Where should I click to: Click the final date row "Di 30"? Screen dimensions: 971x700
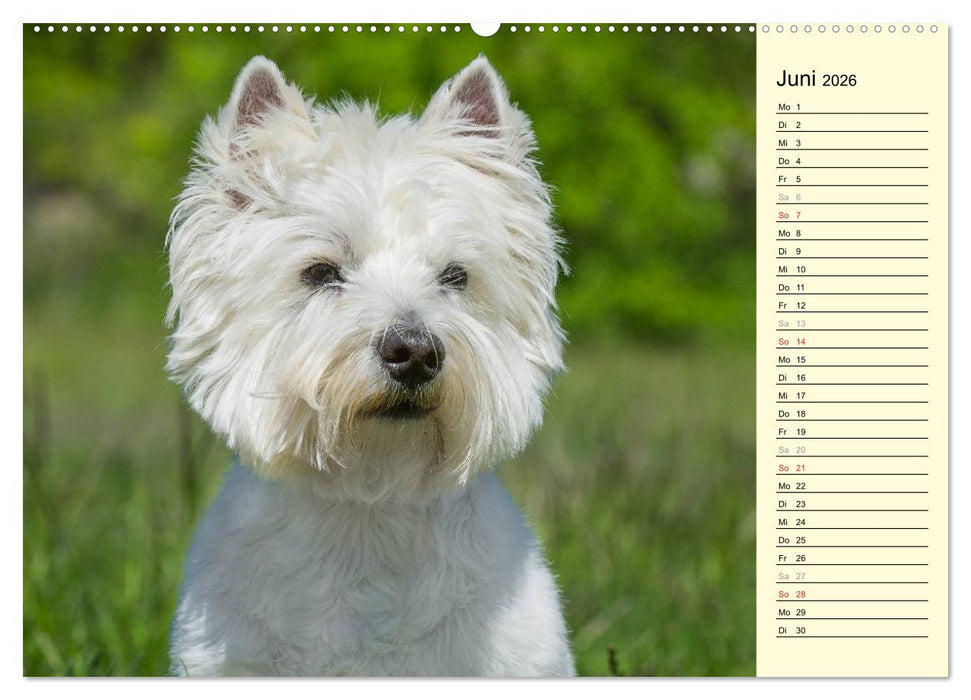(790, 629)
